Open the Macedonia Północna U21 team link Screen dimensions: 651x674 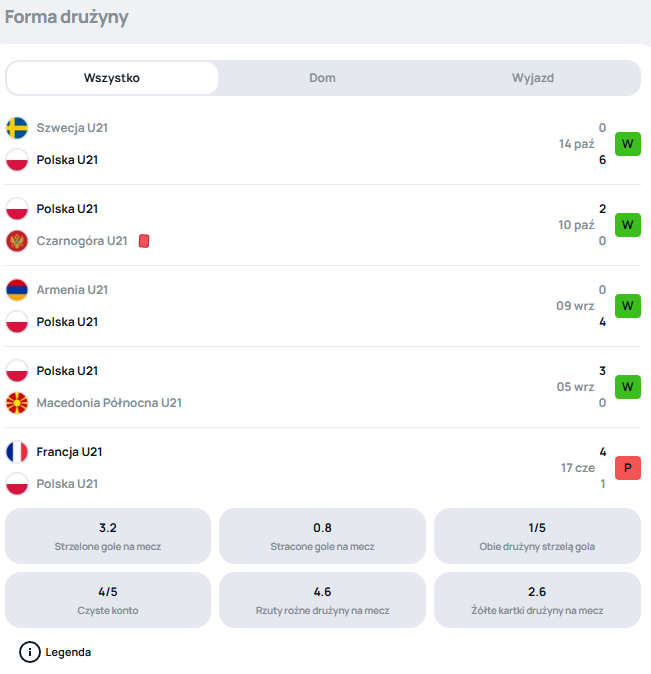[109, 403]
